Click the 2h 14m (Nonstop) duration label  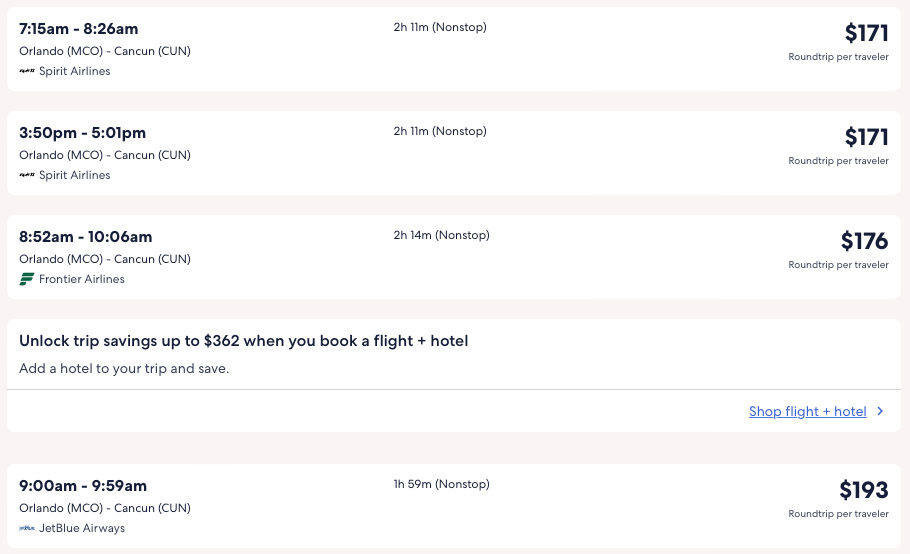point(441,236)
